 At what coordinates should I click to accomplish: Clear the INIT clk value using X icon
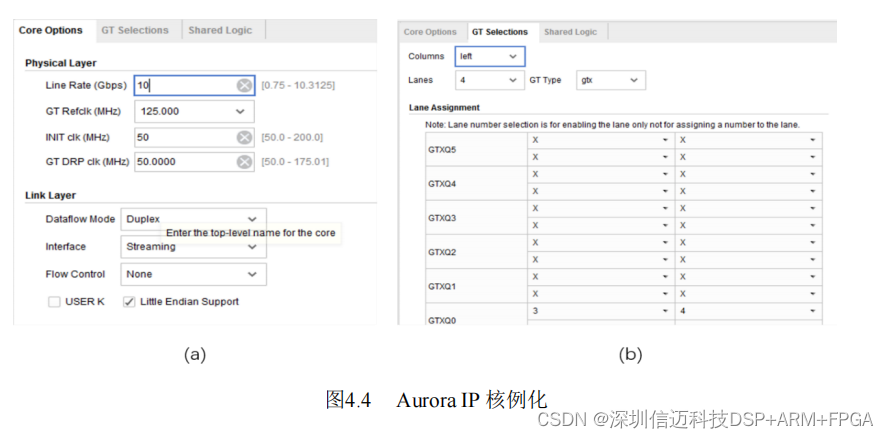pyautogui.click(x=244, y=137)
